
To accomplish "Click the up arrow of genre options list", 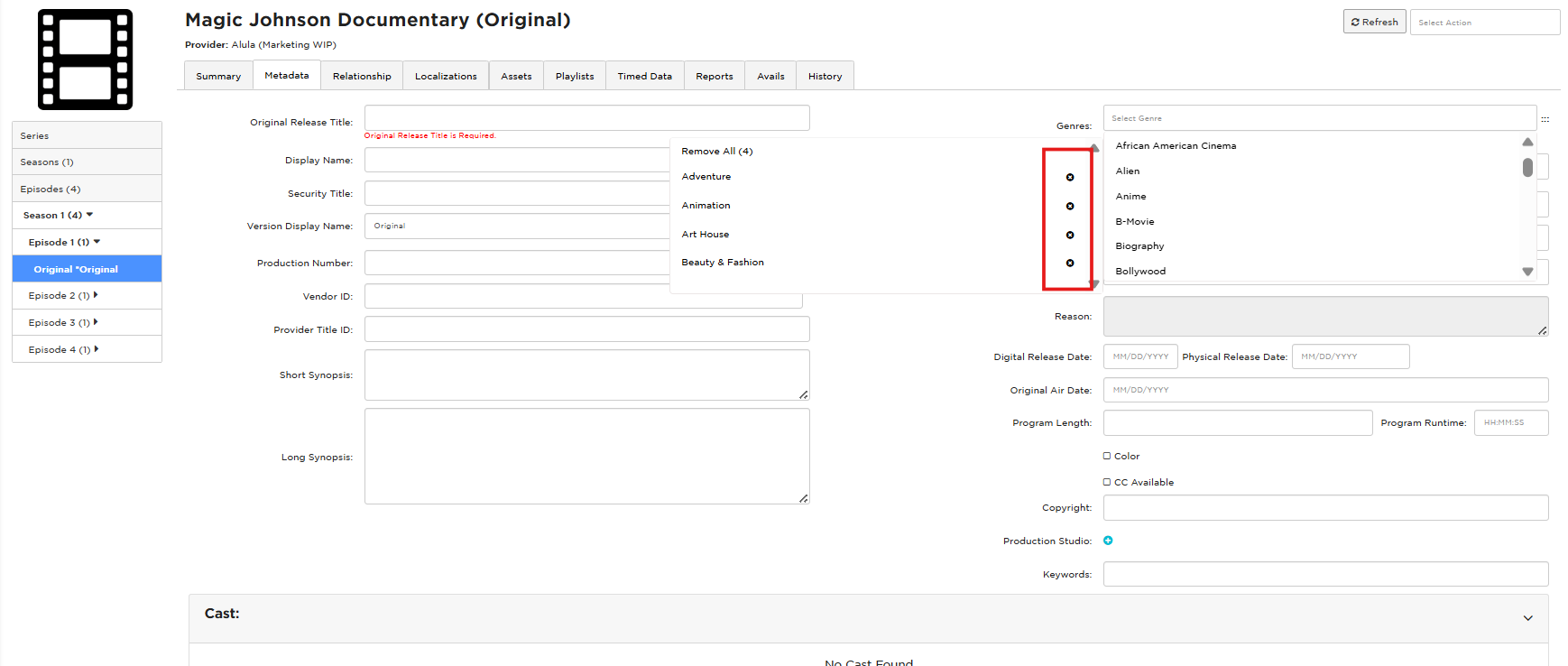I will (1527, 142).
